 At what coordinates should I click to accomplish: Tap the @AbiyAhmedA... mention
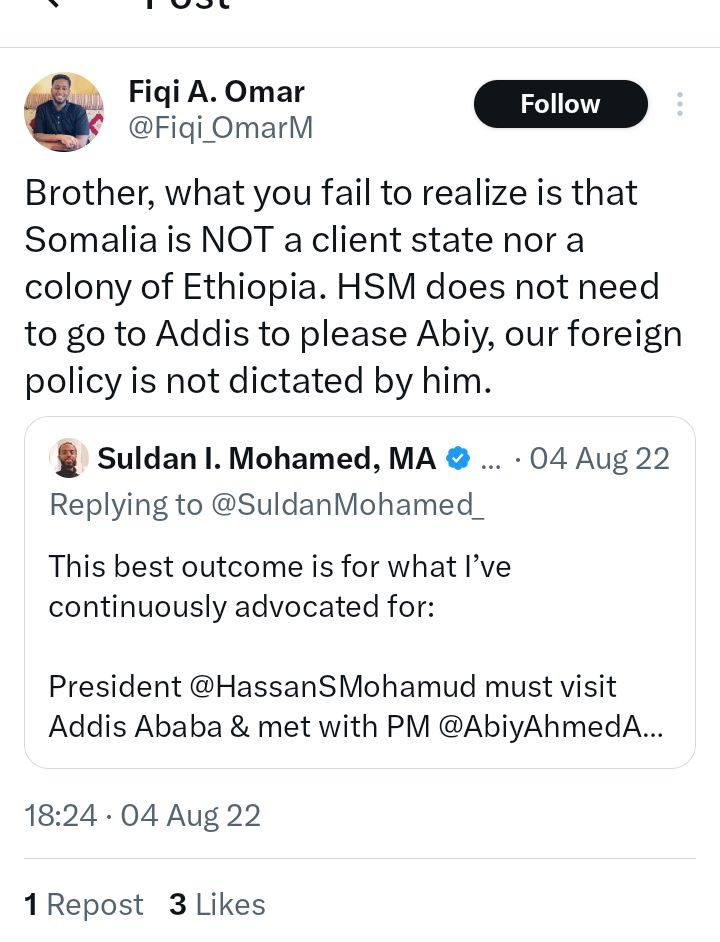tap(551, 726)
